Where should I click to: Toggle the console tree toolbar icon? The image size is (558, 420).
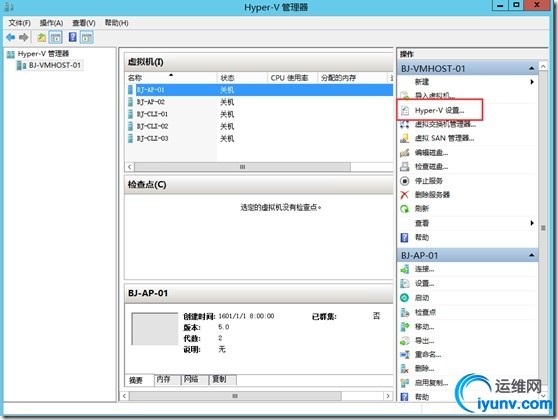pyautogui.click(x=56, y=37)
